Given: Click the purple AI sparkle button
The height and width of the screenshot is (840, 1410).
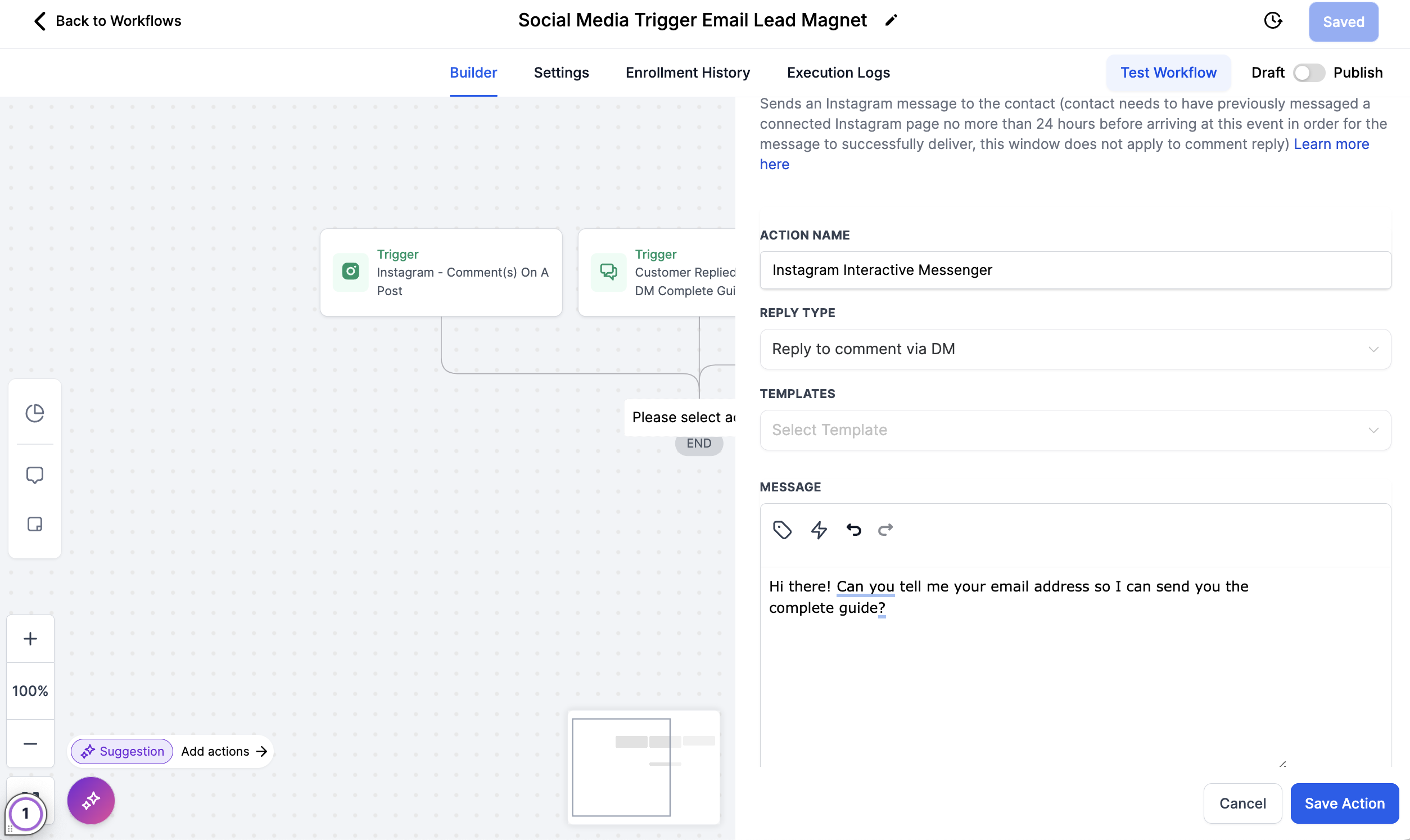Looking at the screenshot, I should [91, 801].
